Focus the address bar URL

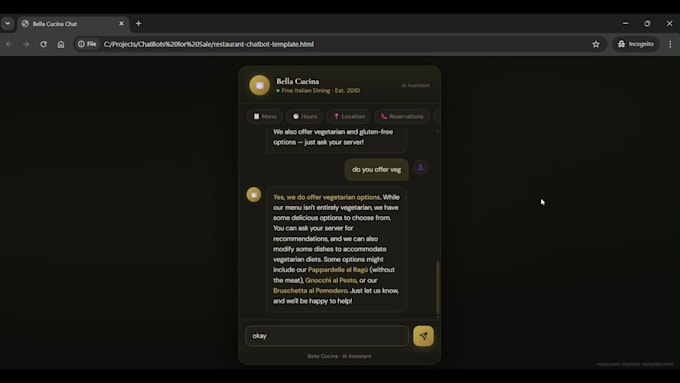209,44
